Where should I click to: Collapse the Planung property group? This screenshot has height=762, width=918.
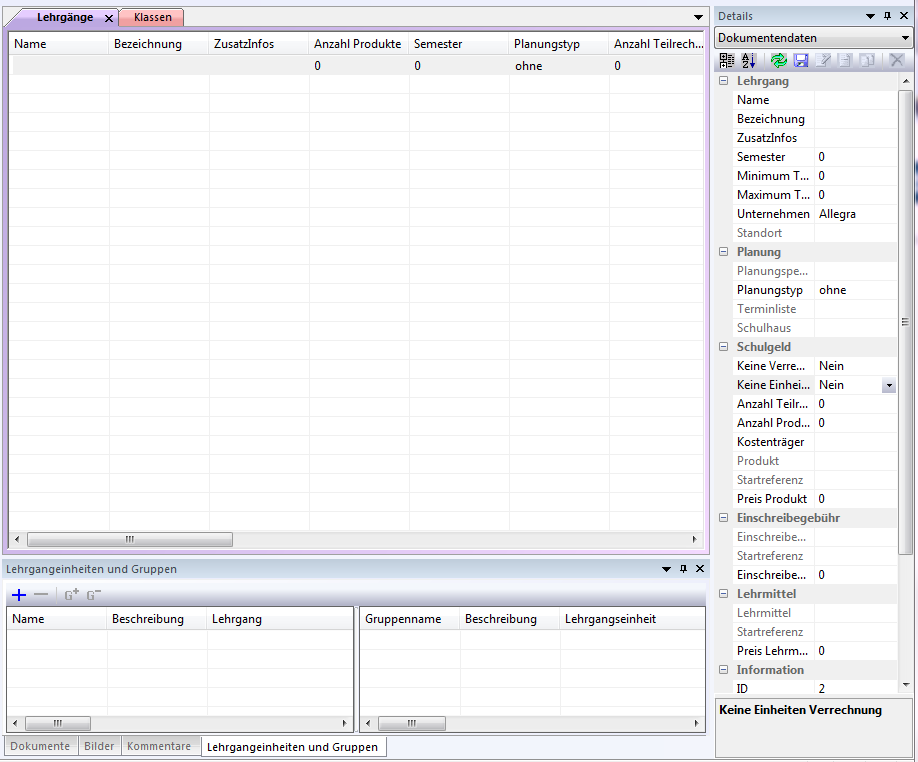[723, 252]
